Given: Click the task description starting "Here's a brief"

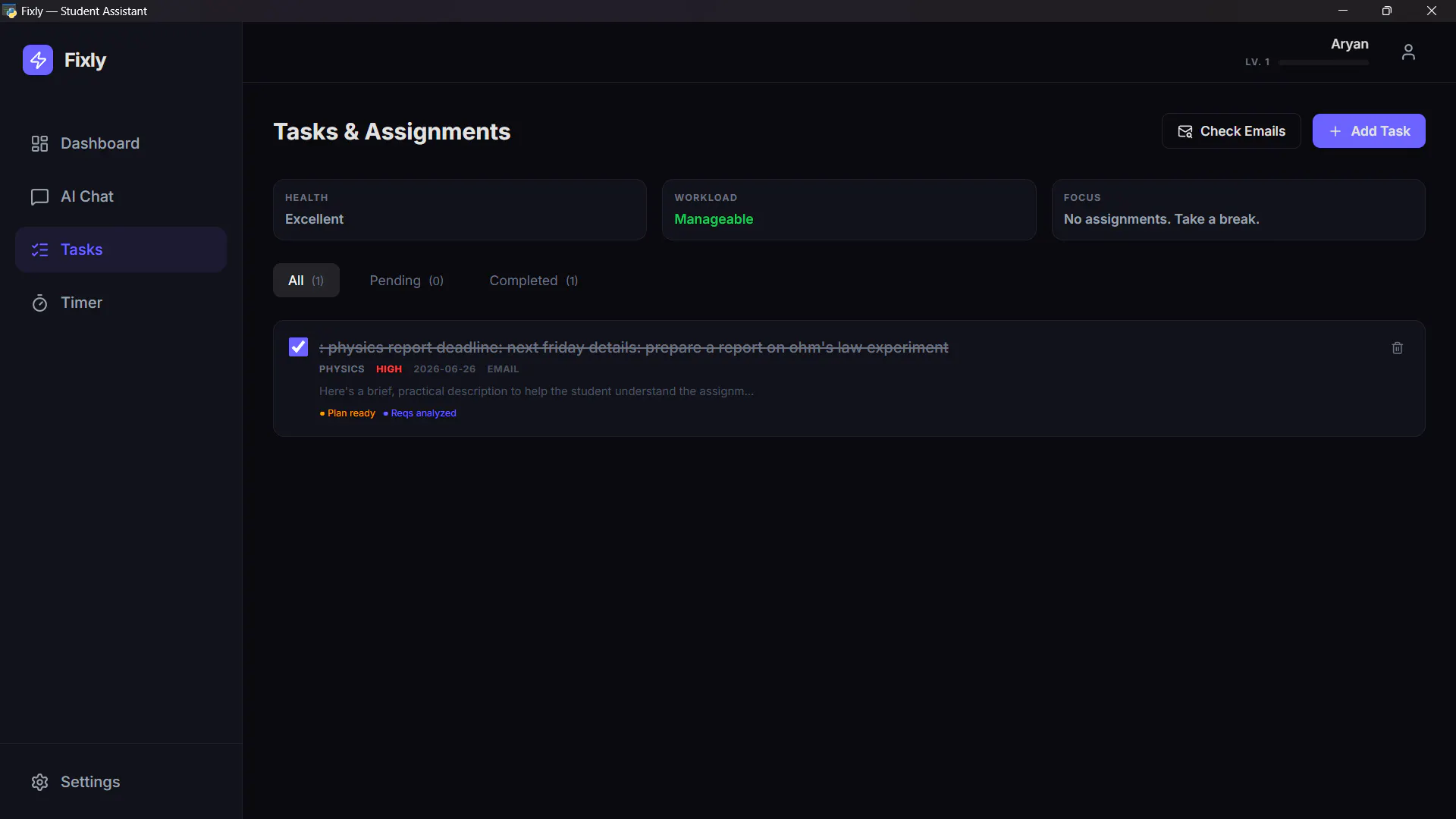Looking at the screenshot, I should 536,391.
